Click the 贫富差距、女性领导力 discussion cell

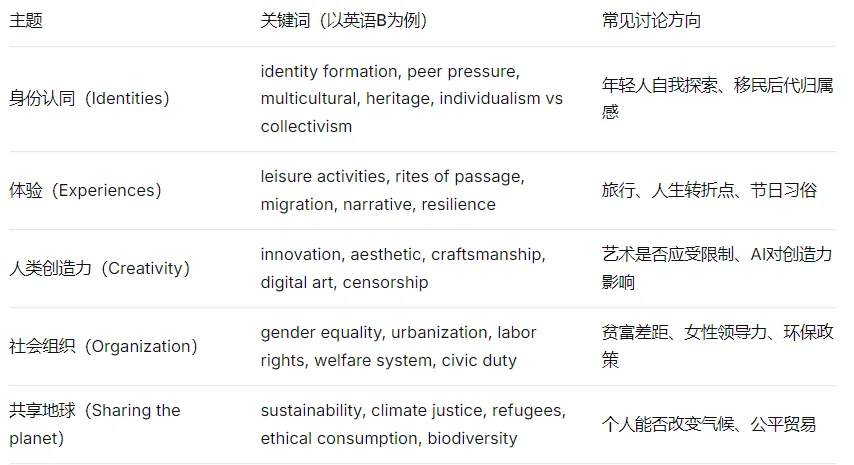point(718,346)
